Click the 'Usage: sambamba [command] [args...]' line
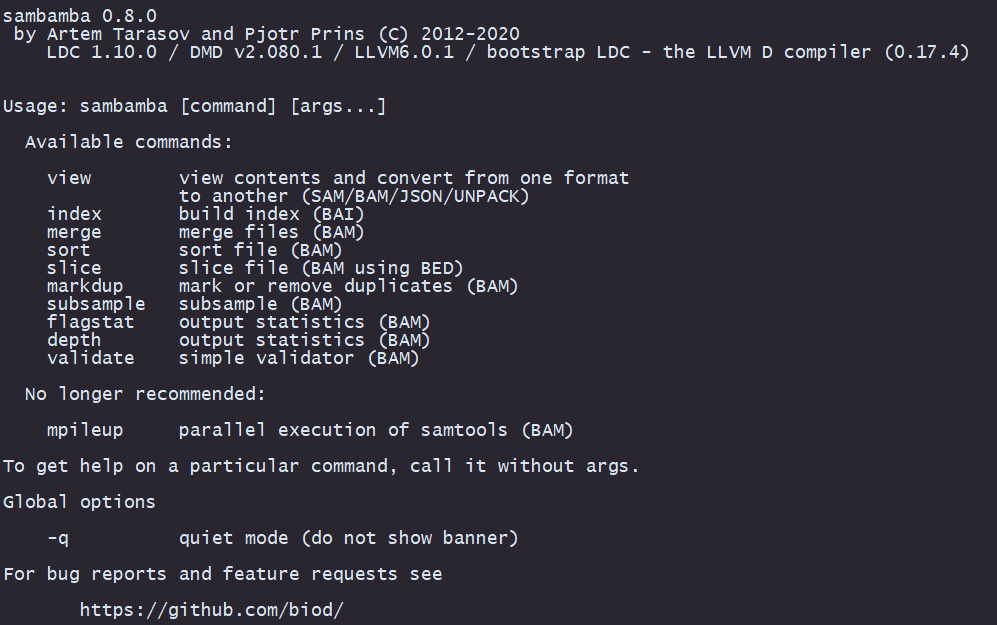Image resolution: width=997 pixels, height=625 pixels. [x=195, y=106]
